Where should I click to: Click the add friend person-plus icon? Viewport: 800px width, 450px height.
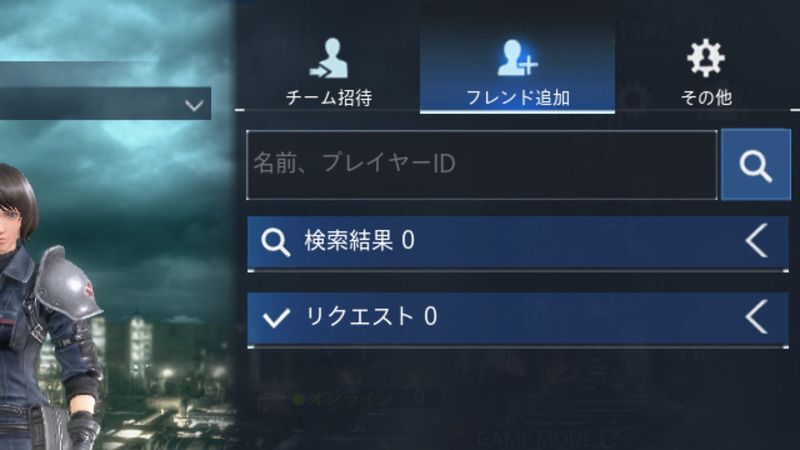[x=517, y=58]
